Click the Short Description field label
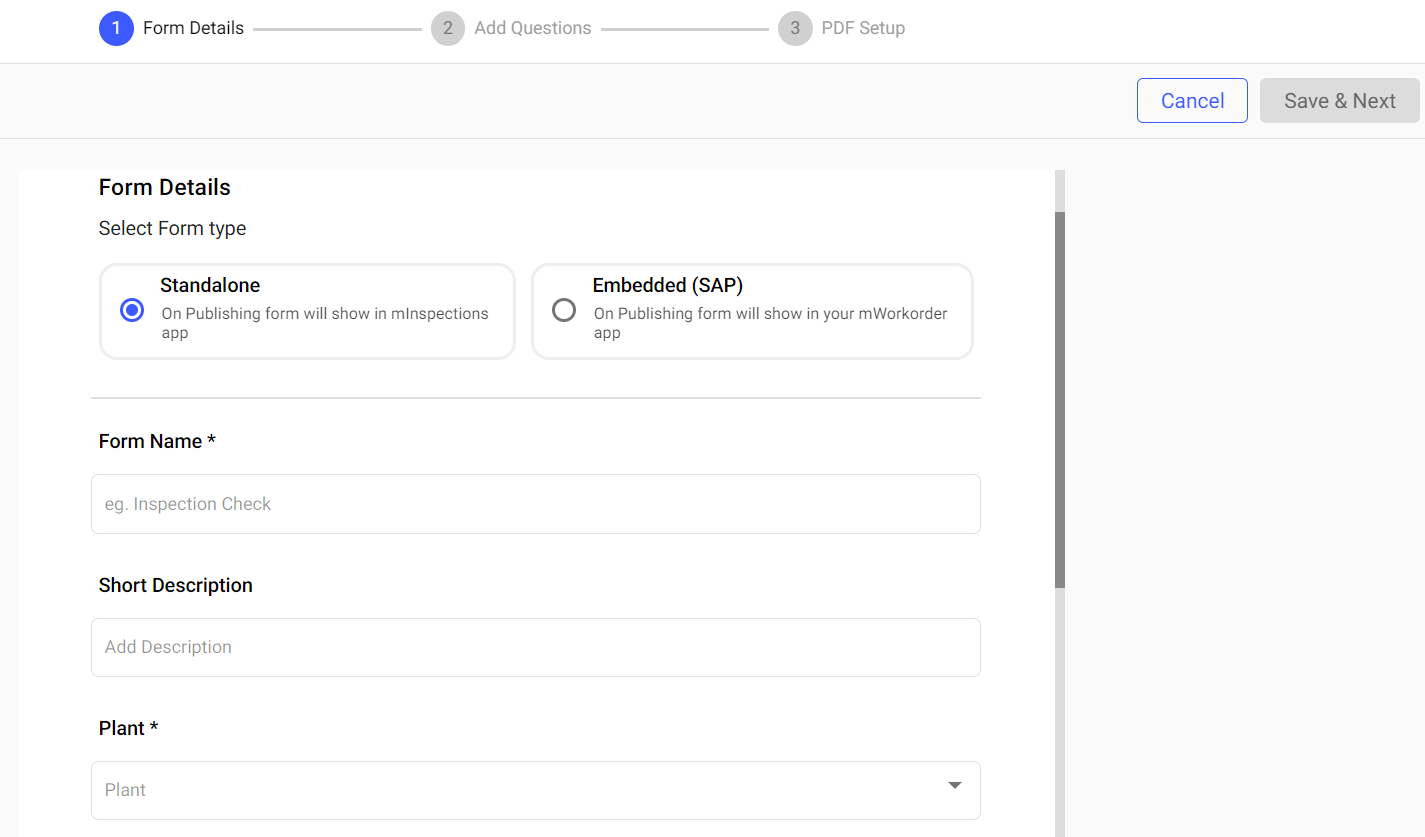This screenshot has width=1425, height=837. (x=175, y=586)
